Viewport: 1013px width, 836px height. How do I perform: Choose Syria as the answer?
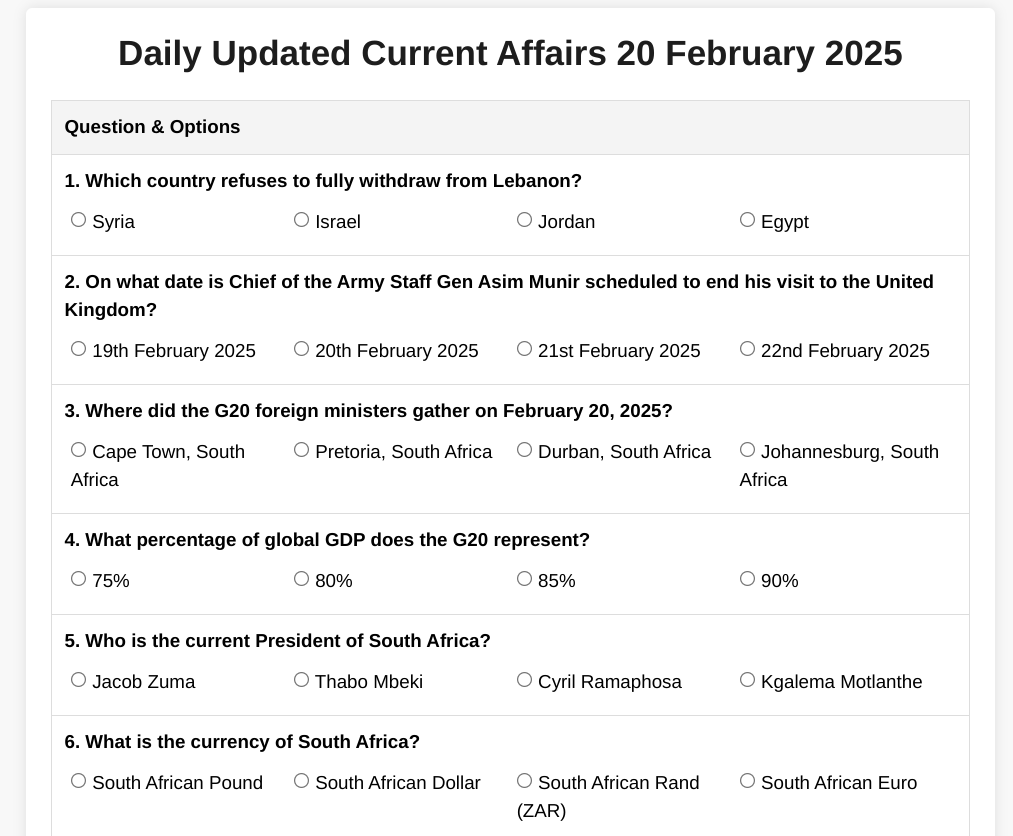tap(79, 220)
